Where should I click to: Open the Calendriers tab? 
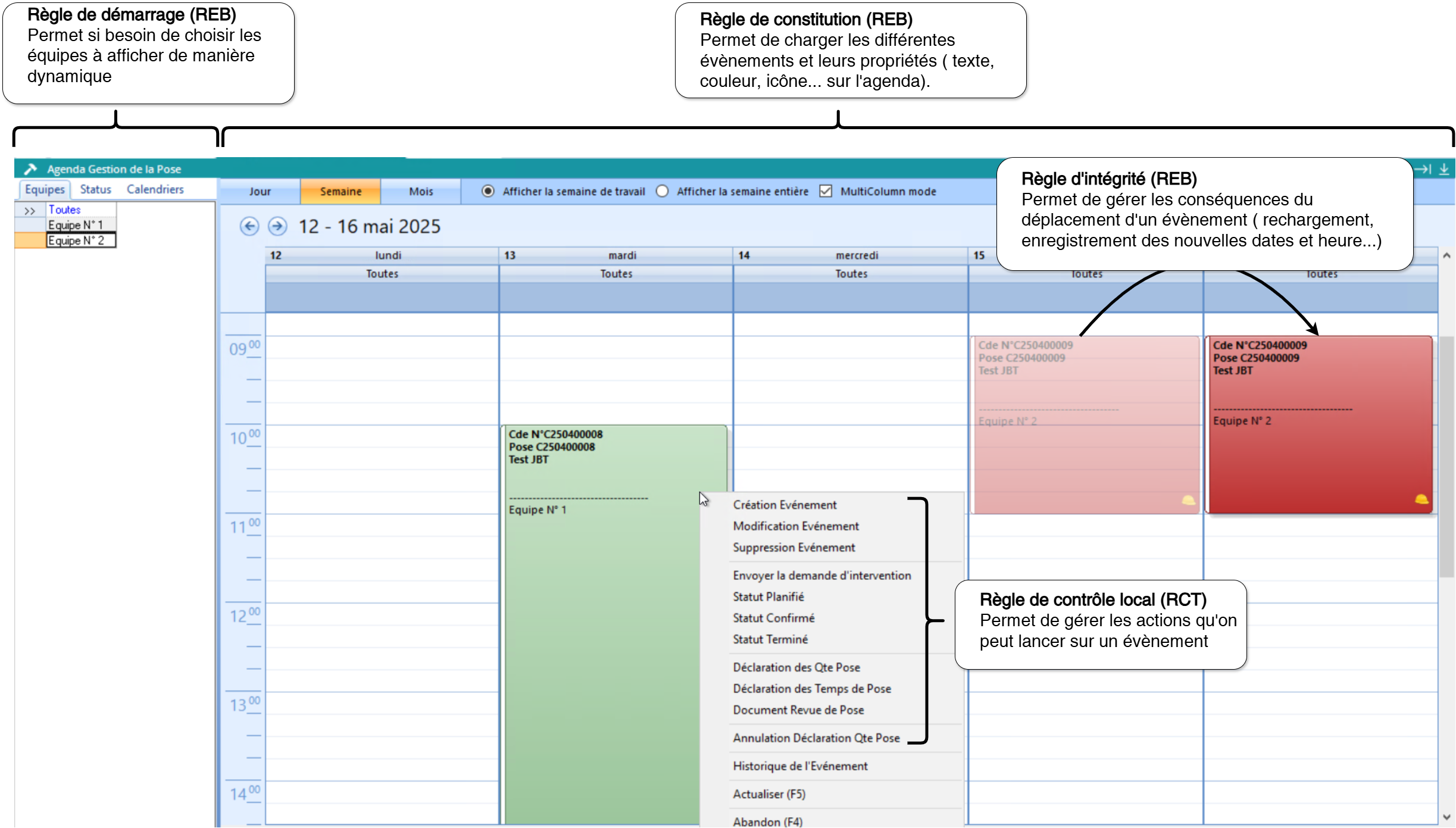pos(155,189)
